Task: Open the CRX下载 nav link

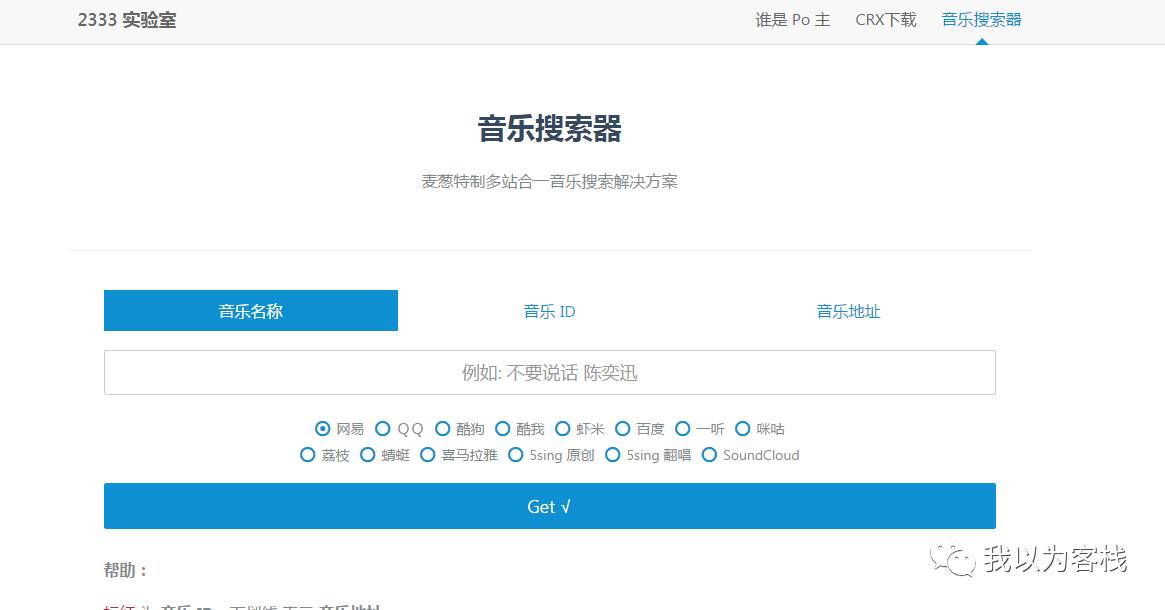Action: point(886,20)
